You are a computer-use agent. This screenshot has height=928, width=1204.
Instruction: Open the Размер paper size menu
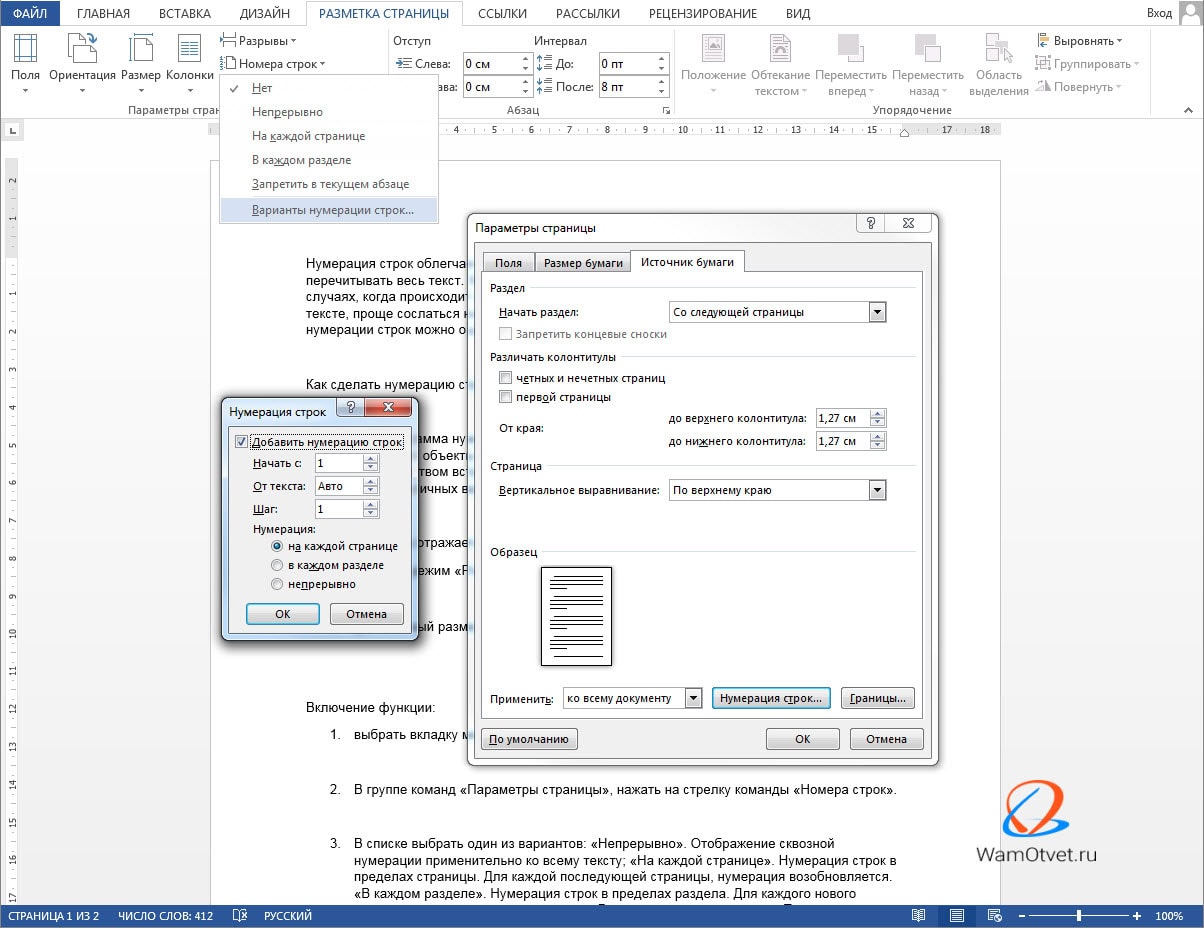(140, 61)
